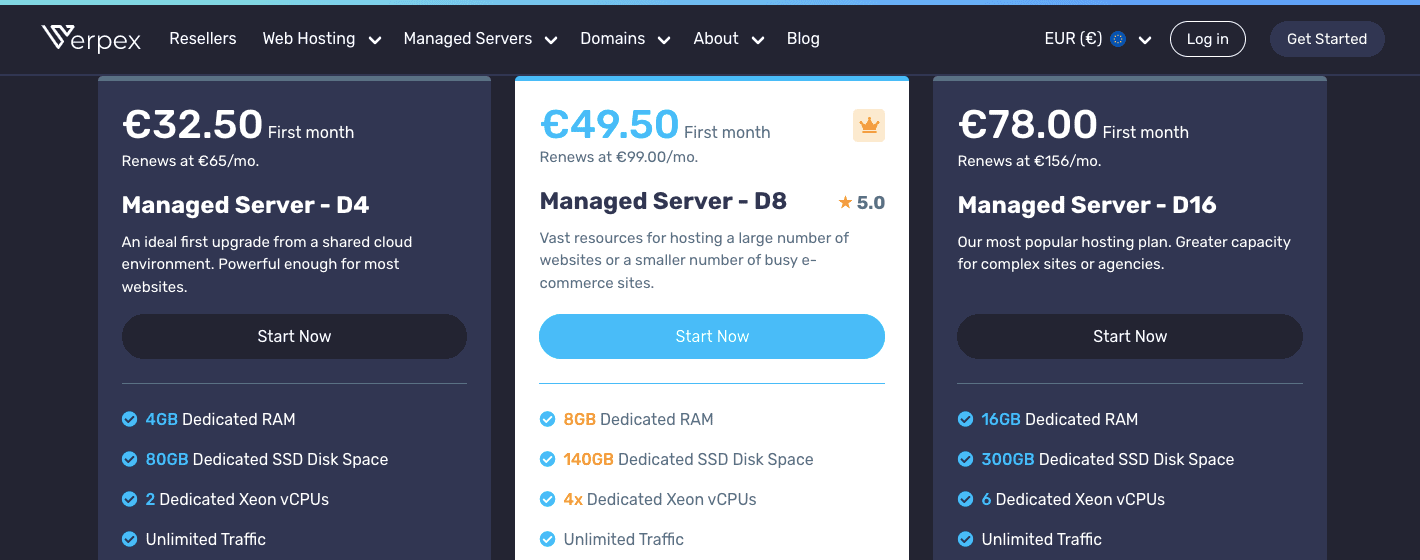The height and width of the screenshot is (560, 1420).
Task: Open the EUR currency selector dropdown arrow
Action: pos(1145,40)
